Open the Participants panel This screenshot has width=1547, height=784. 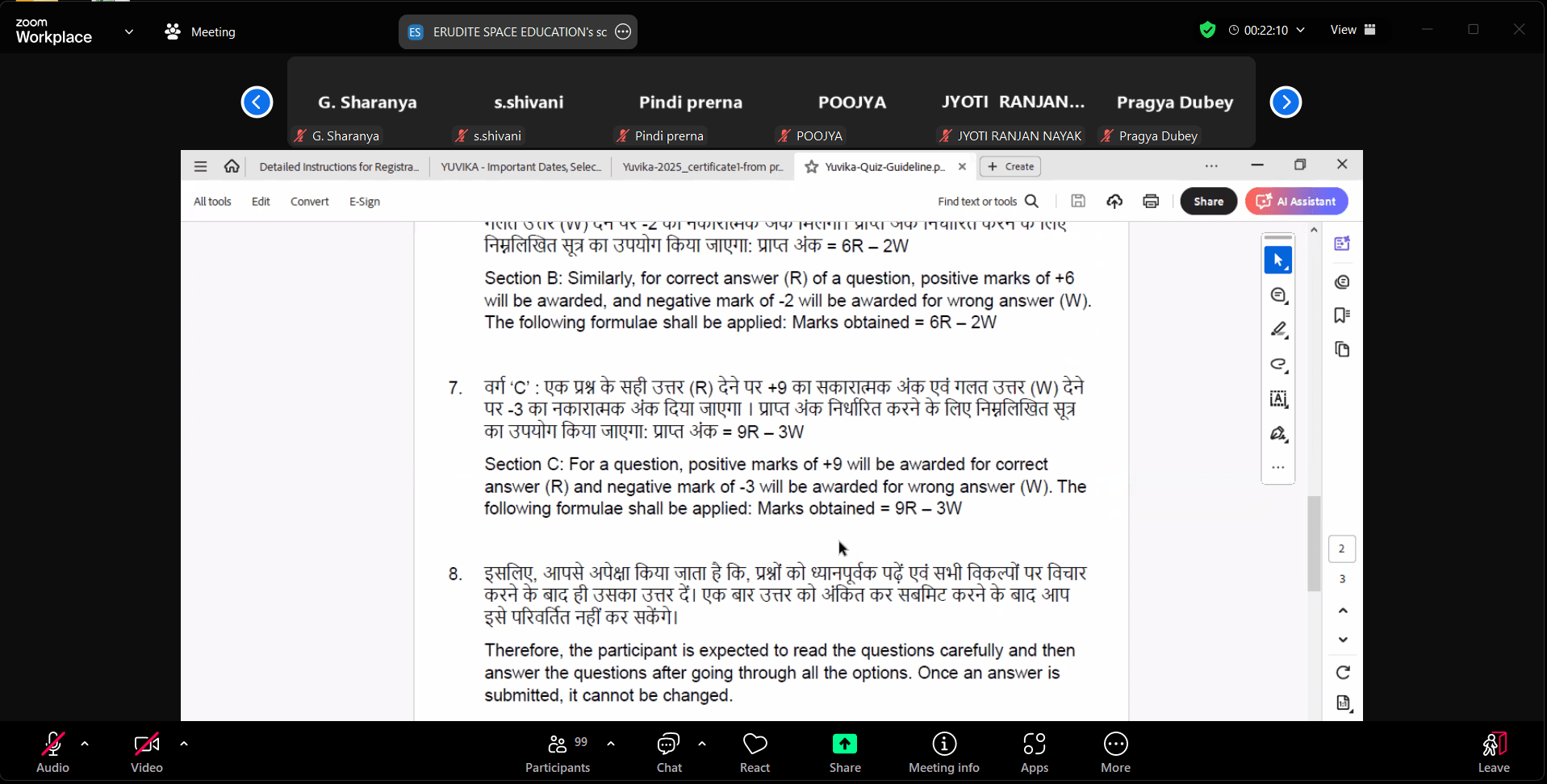pyautogui.click(x=558, y=753)
